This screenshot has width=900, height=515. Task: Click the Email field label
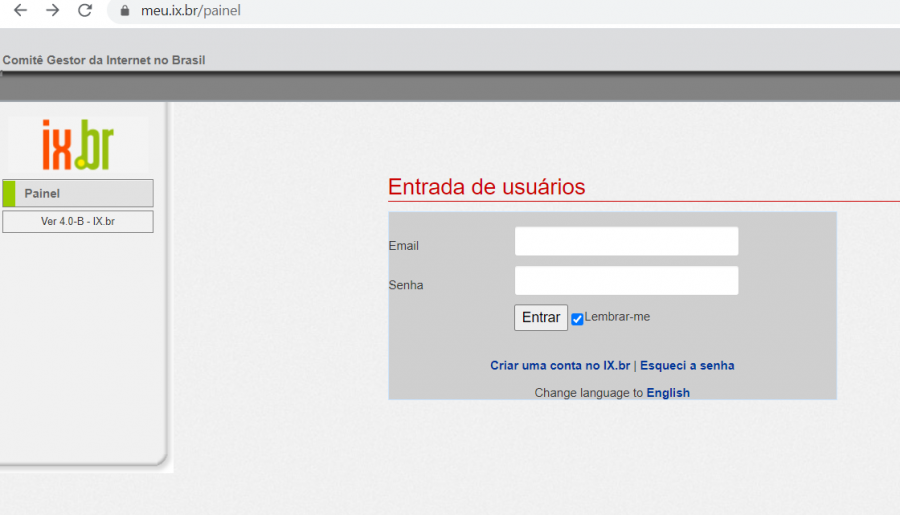point(404,246)
